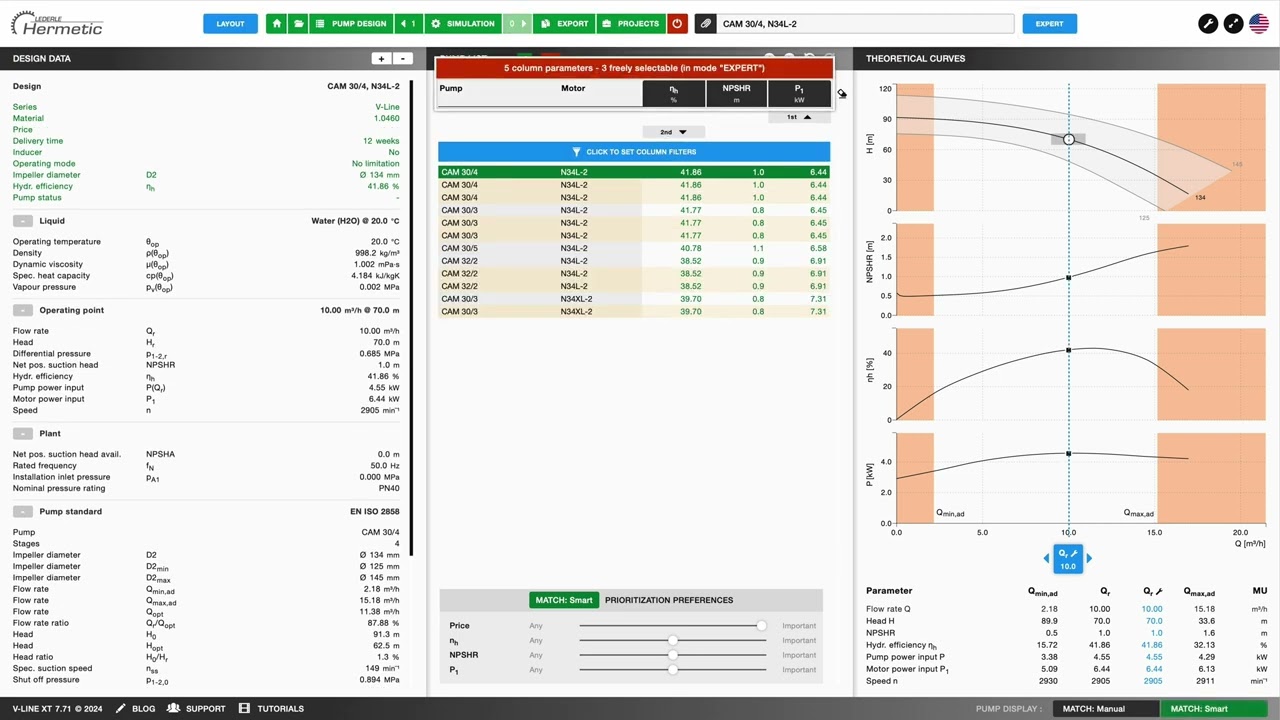Image resolution: width=1280 pixels, height=720 pixels.
Task: Step back using the left arrow 1 button
Action: [x=408, y=24]
